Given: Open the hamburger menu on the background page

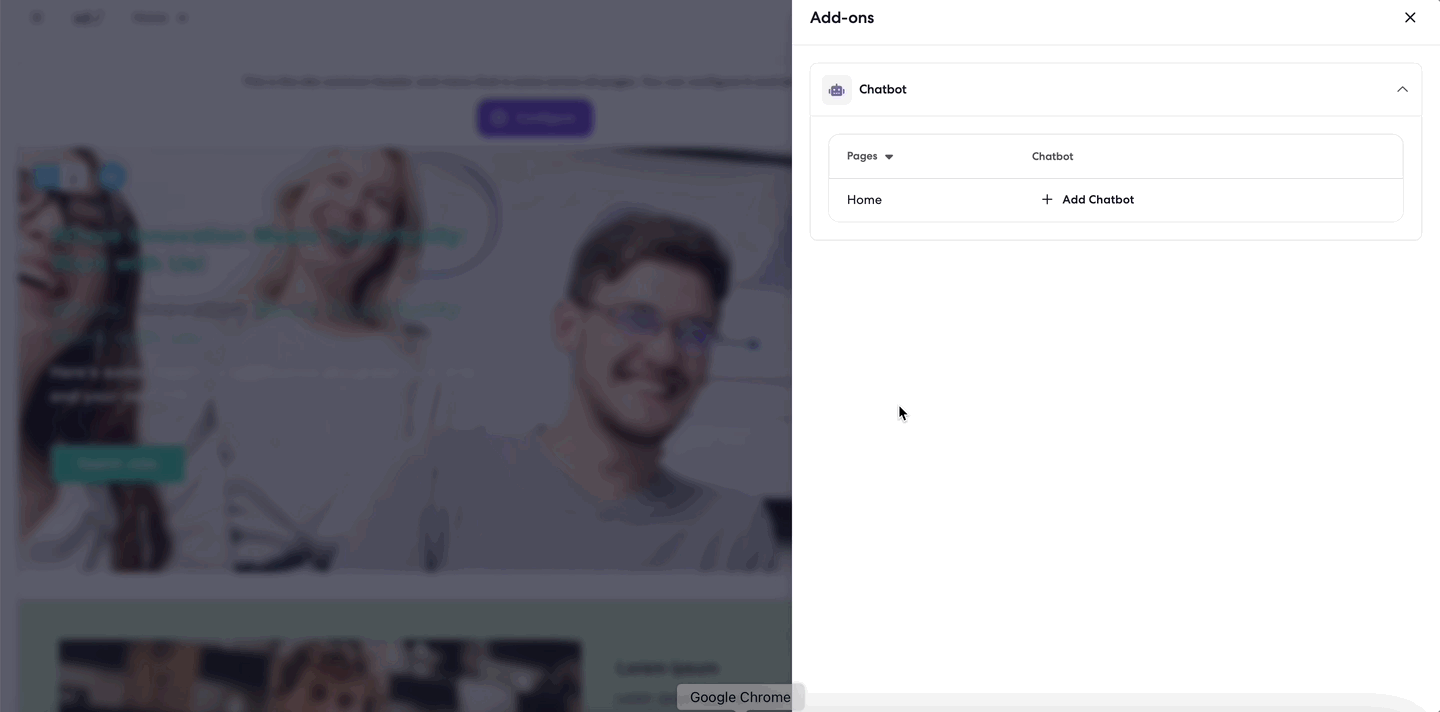Looking at the screenshot, I should point(37,18).
